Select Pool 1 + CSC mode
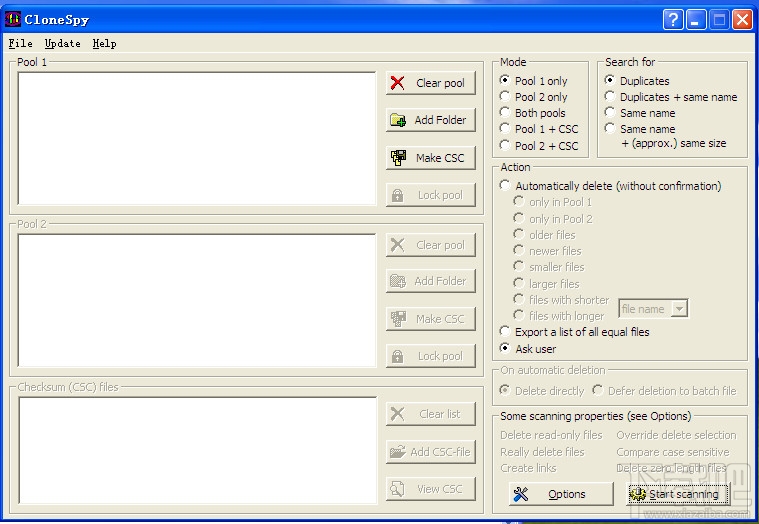This screenshot has width=759, height=524. click(x=539, y=129)
